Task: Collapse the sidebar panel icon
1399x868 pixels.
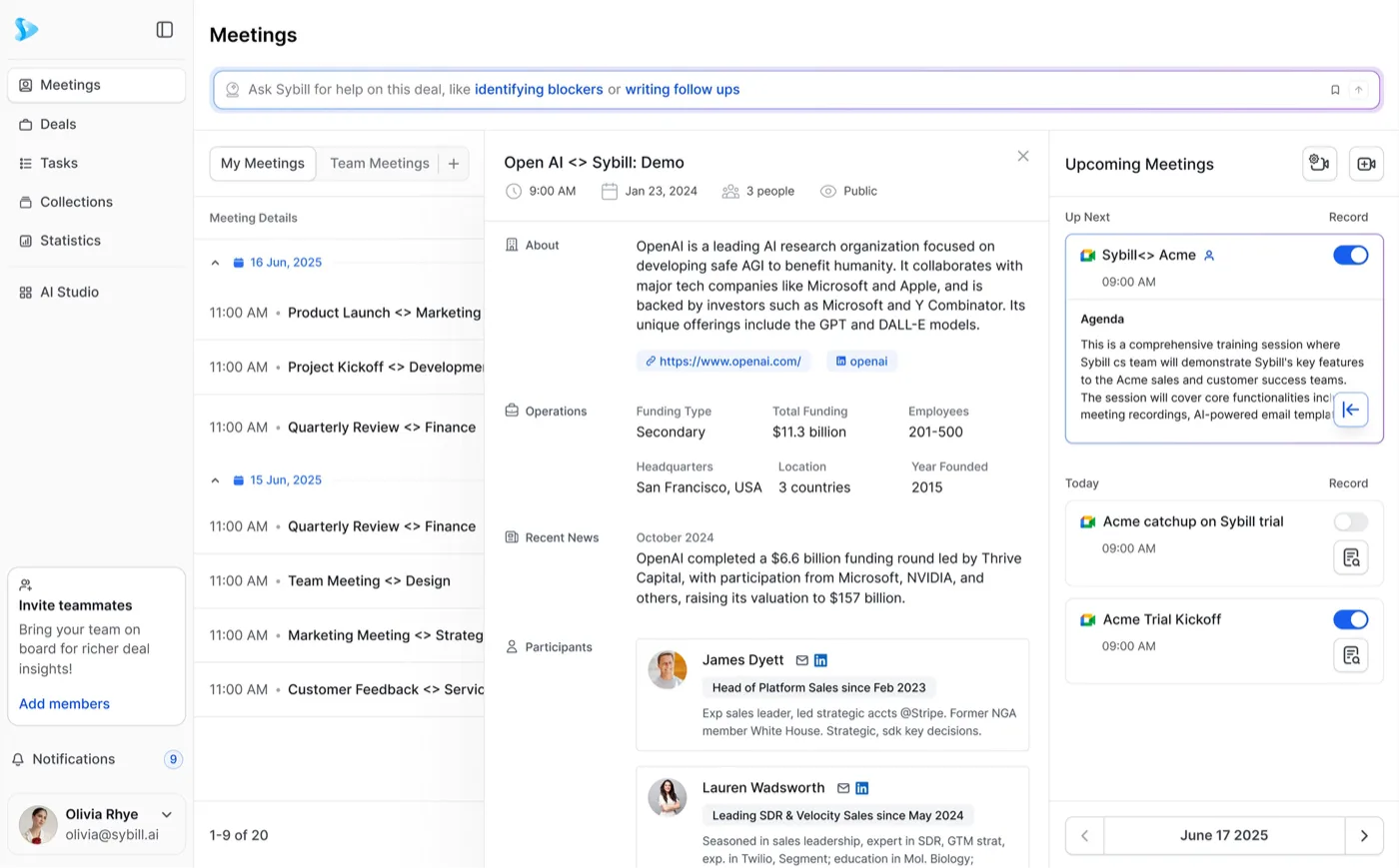Action: [x=165, y=30]
